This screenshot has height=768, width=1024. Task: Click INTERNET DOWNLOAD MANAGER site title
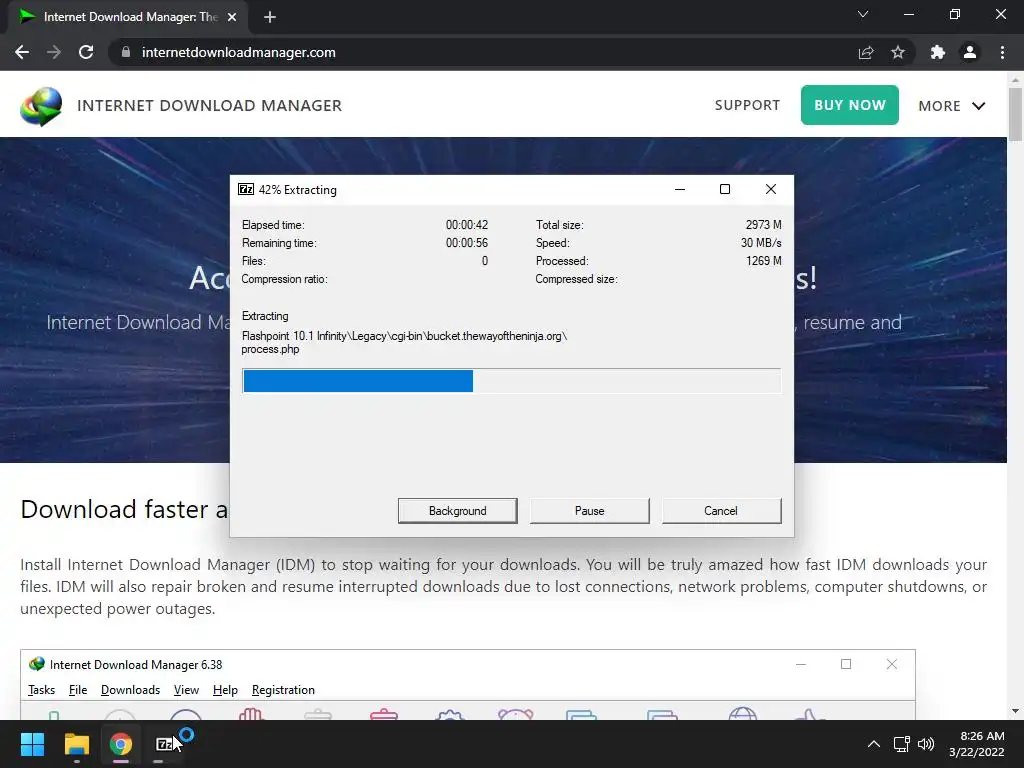pyautogui.click(x=209, y=106)
